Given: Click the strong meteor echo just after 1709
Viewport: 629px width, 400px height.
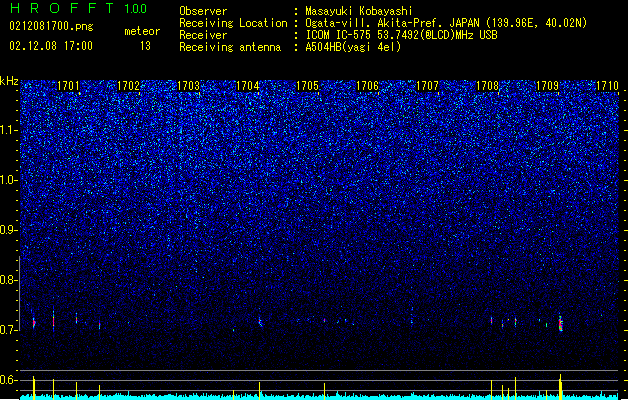Looking at the screenshot, I should click(x=561, y=323).
